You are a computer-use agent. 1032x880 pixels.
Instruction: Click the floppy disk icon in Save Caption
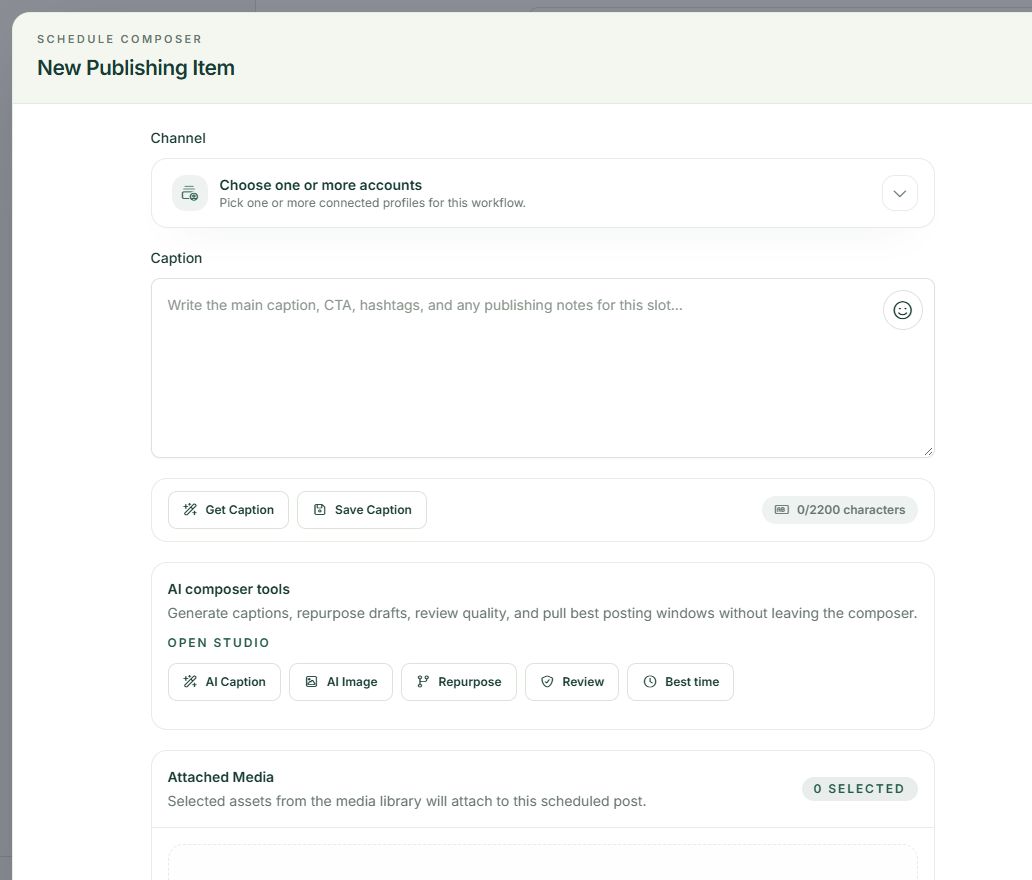tap(320, 509)
